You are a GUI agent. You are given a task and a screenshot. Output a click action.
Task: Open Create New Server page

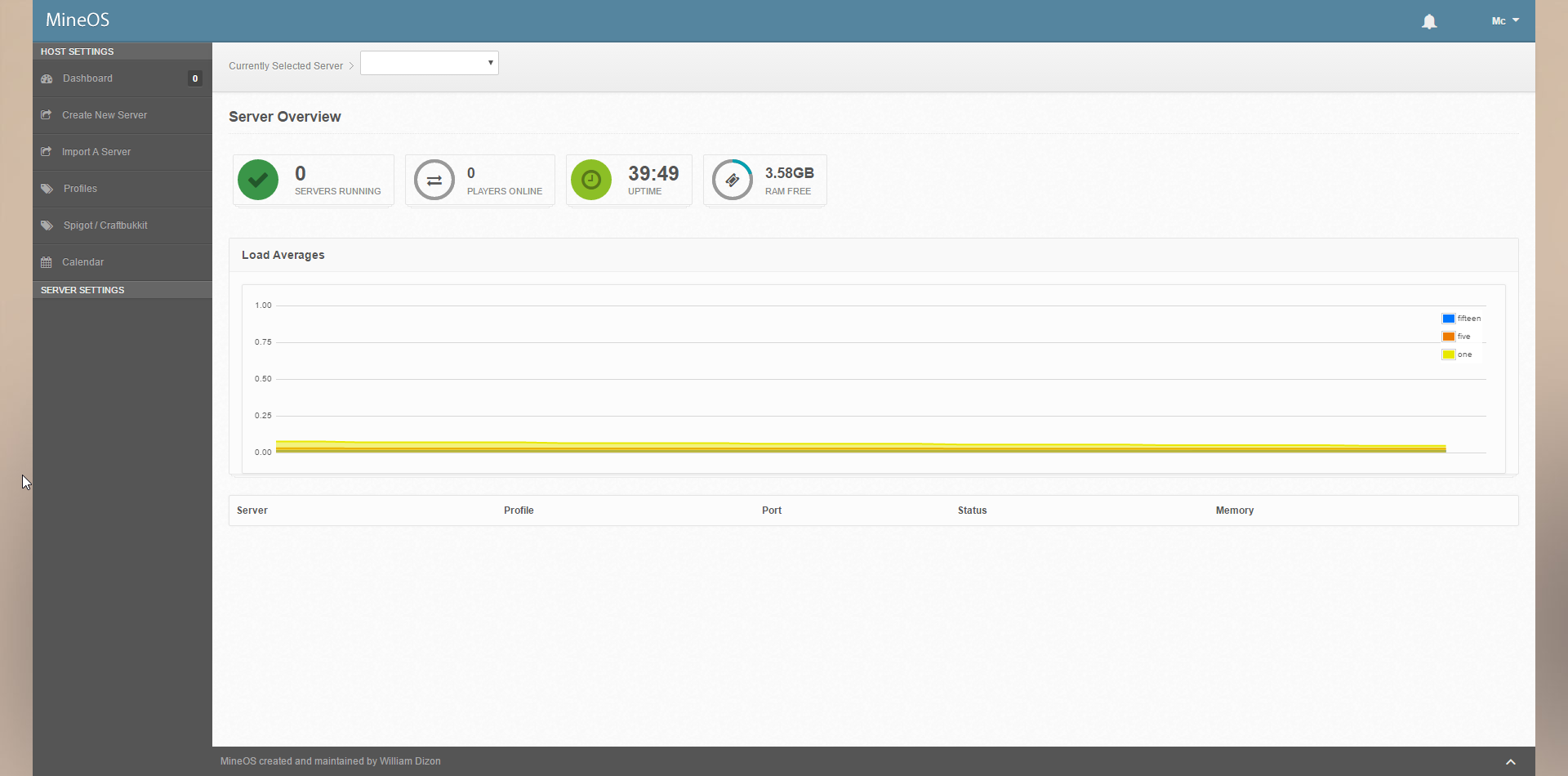tap(105, 115)
